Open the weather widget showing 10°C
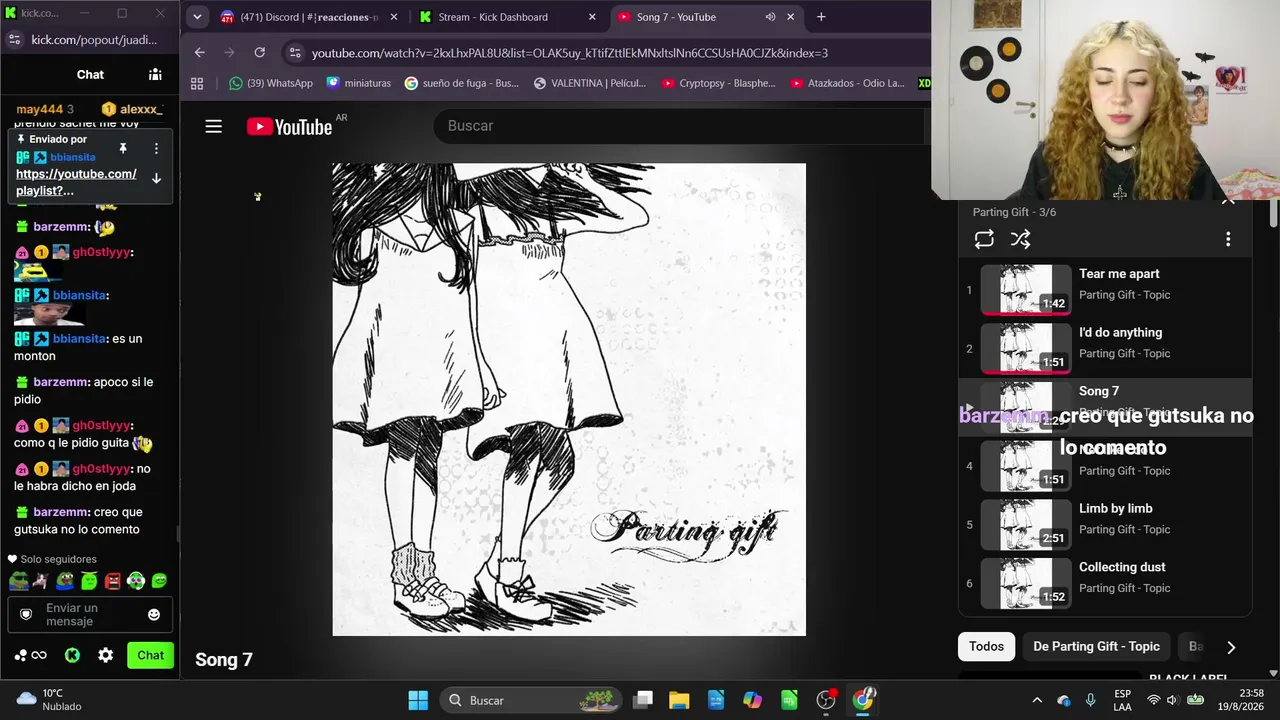Screen dimensions: 1280x720 (48, 700)
